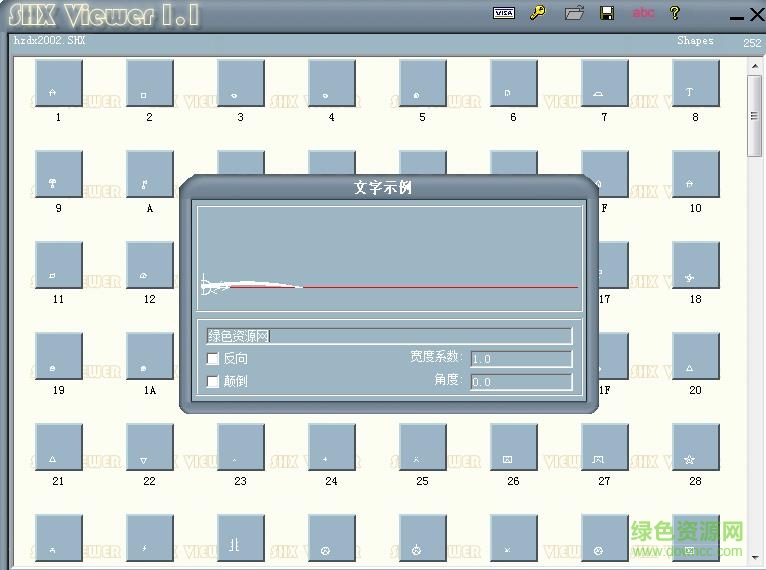The height and width of the screenshot is (570, 766).
Task: Click the red abc text sample icon
Action: 643,13
